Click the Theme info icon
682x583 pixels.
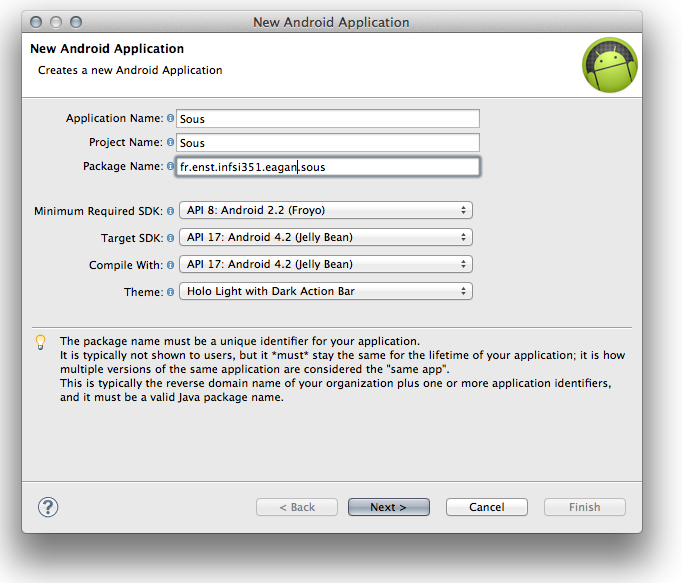coord(170,292)
